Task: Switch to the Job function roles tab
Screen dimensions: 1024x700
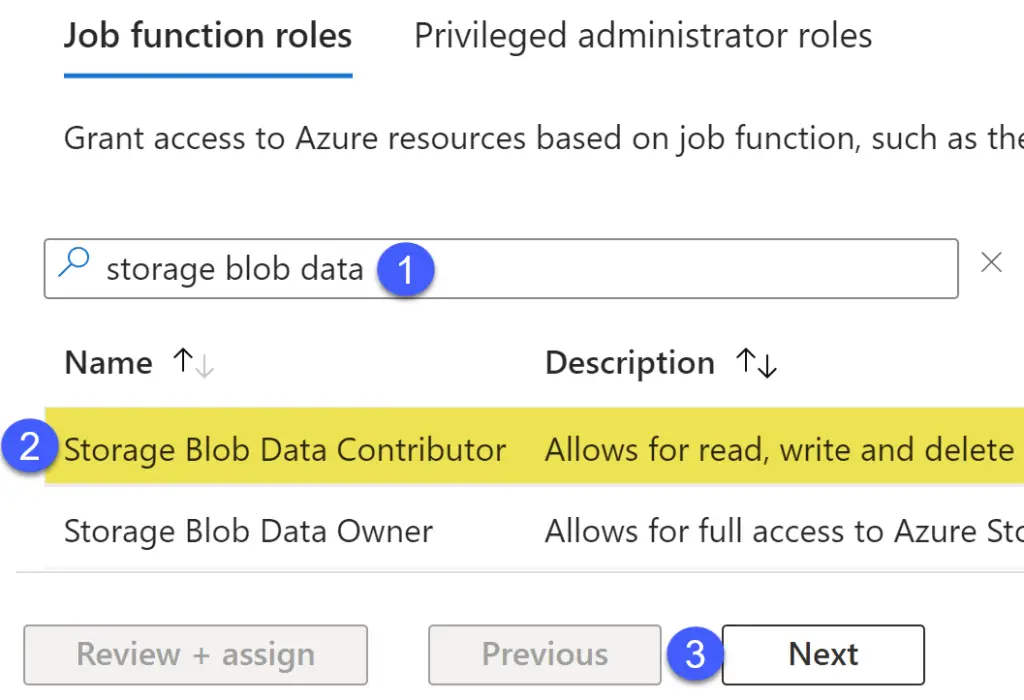Action: (207, 36)
